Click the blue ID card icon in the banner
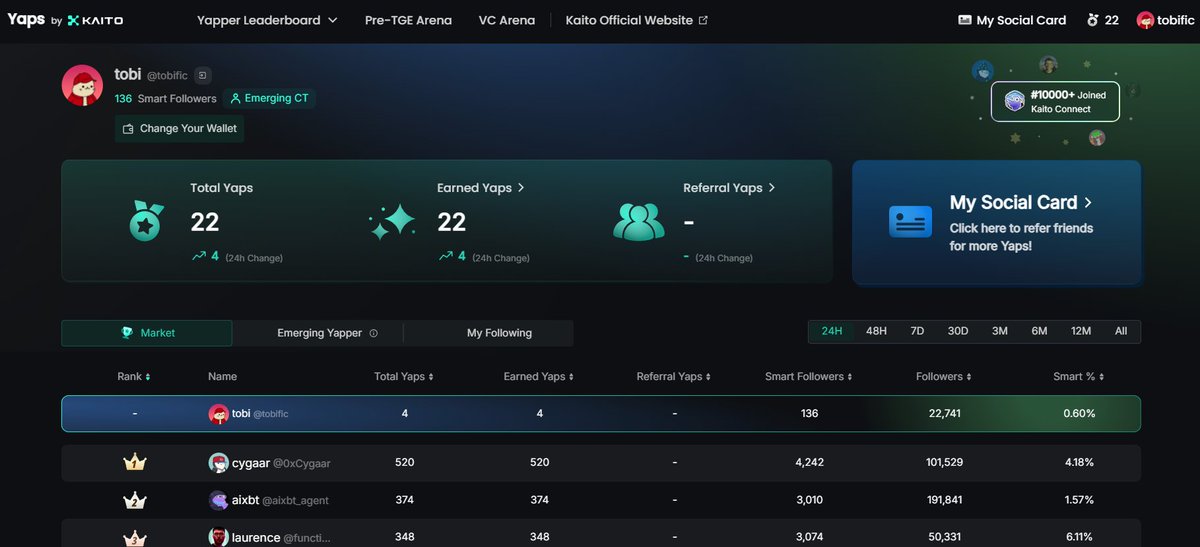 [x=910, y=221]
